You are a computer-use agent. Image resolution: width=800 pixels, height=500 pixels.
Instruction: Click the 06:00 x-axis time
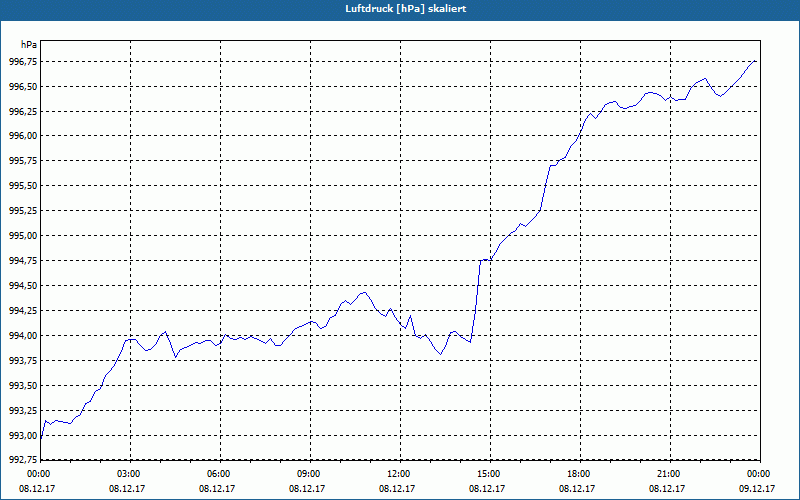coord(217,474)
